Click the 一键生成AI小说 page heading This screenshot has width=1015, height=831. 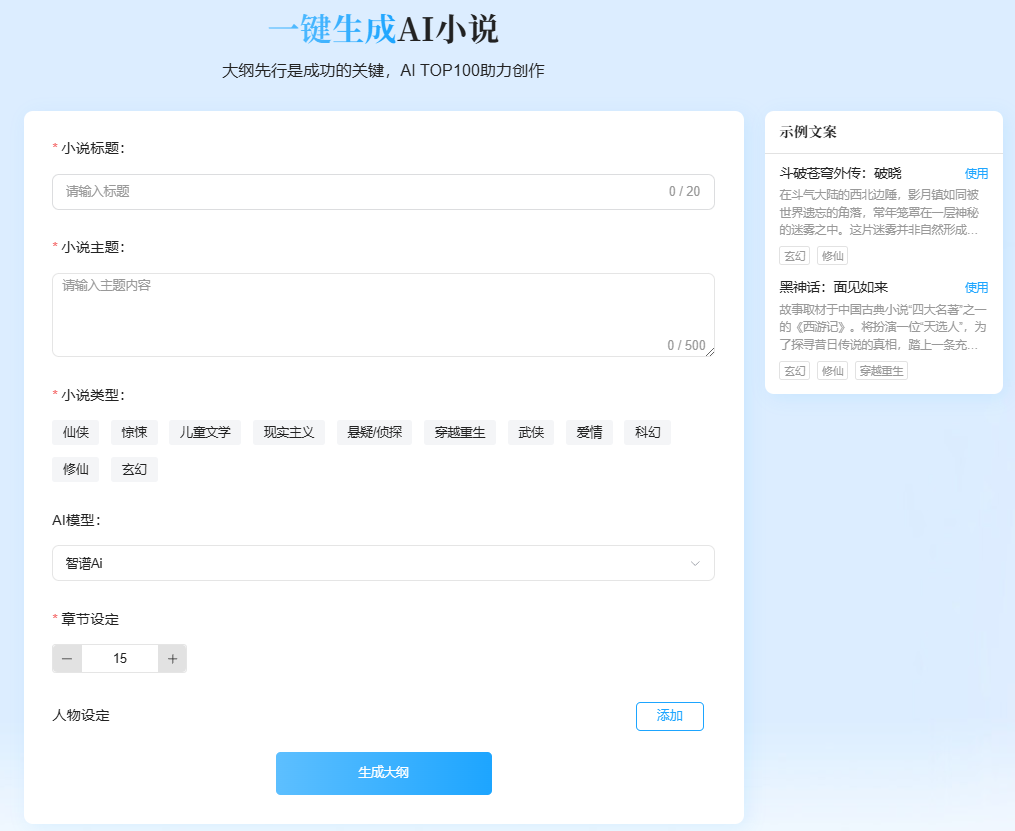[383, 30]
